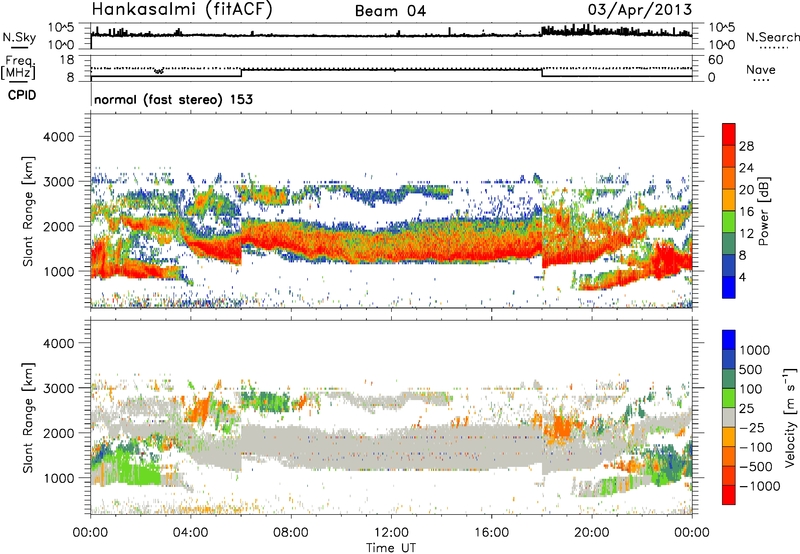Click the 'N.Sky' legend label

coord(19,37)
